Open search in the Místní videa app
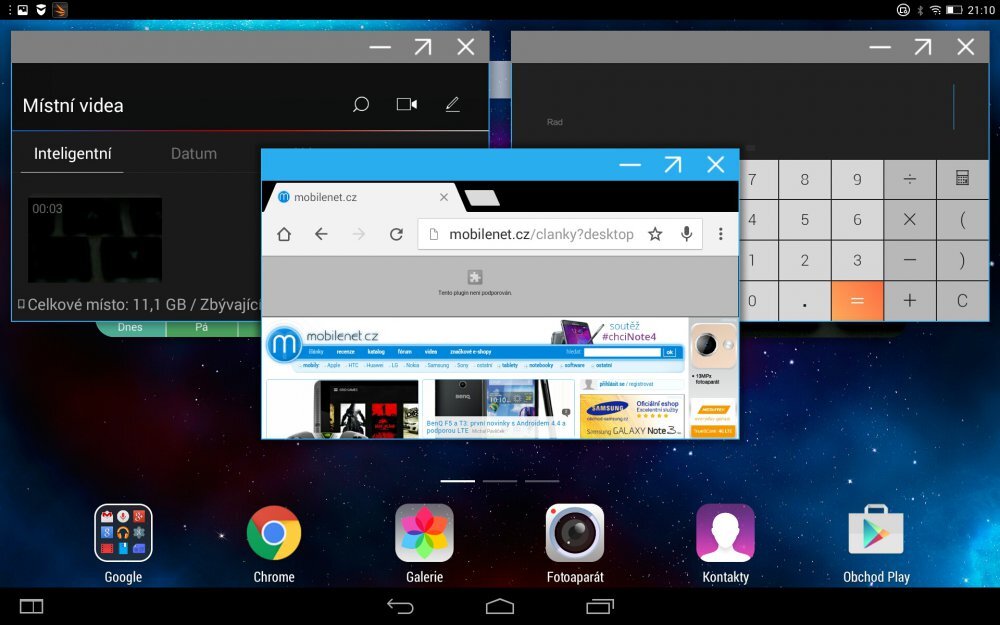 [360, 104]
